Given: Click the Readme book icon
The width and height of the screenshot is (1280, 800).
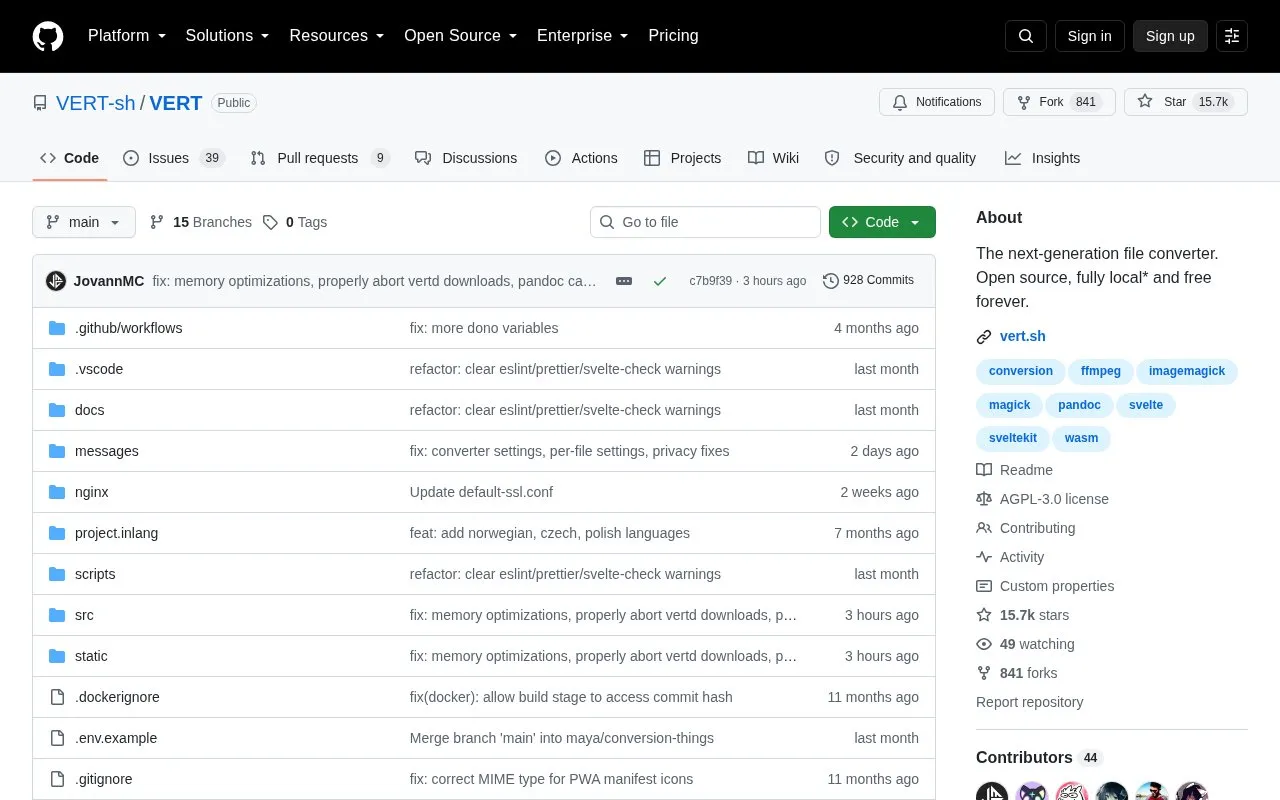Looking at the screenshot, I should click(x=984, y=470).
